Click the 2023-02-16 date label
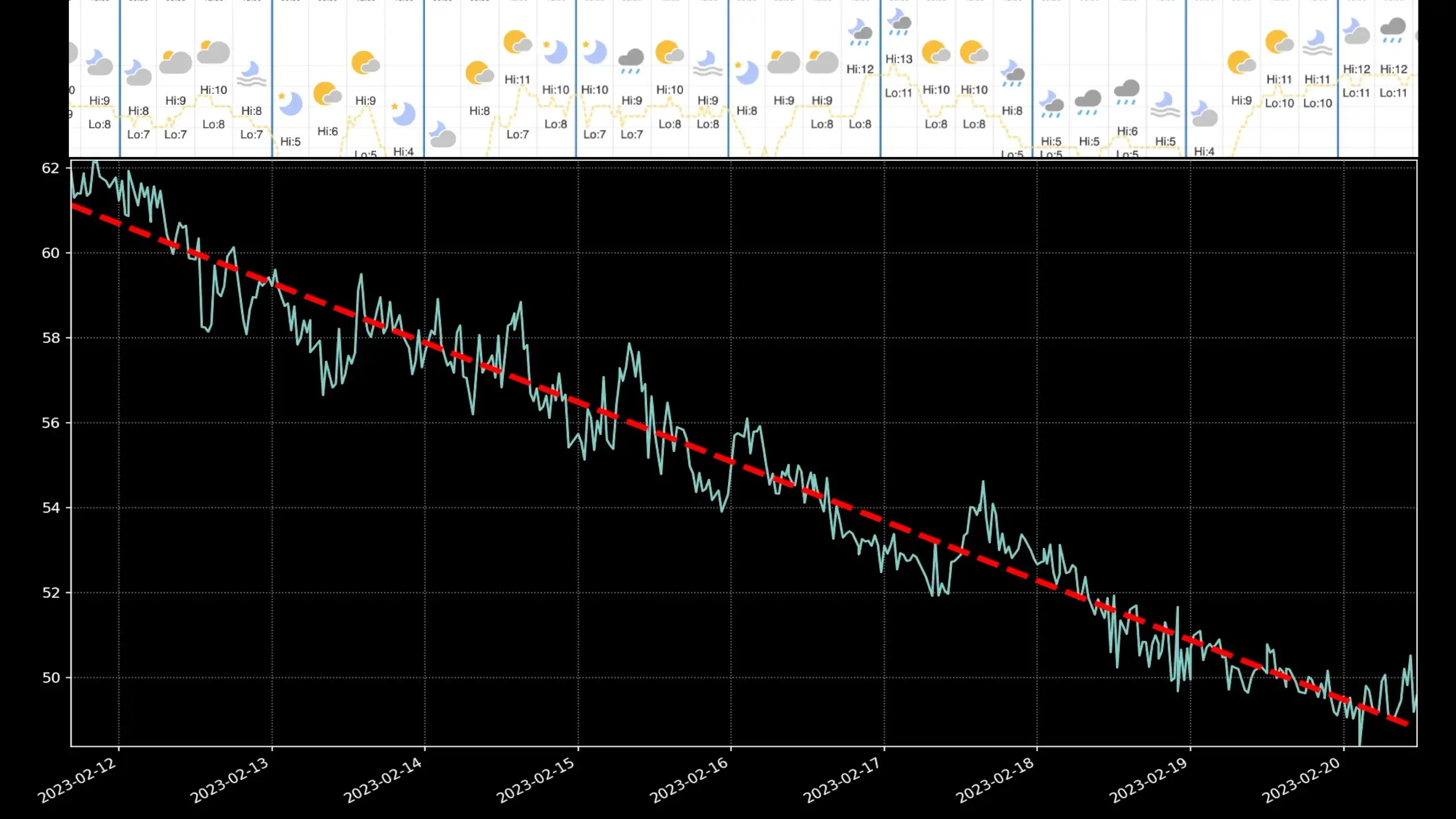Viewport: 1456px width, 819px height. coord(689,780)
